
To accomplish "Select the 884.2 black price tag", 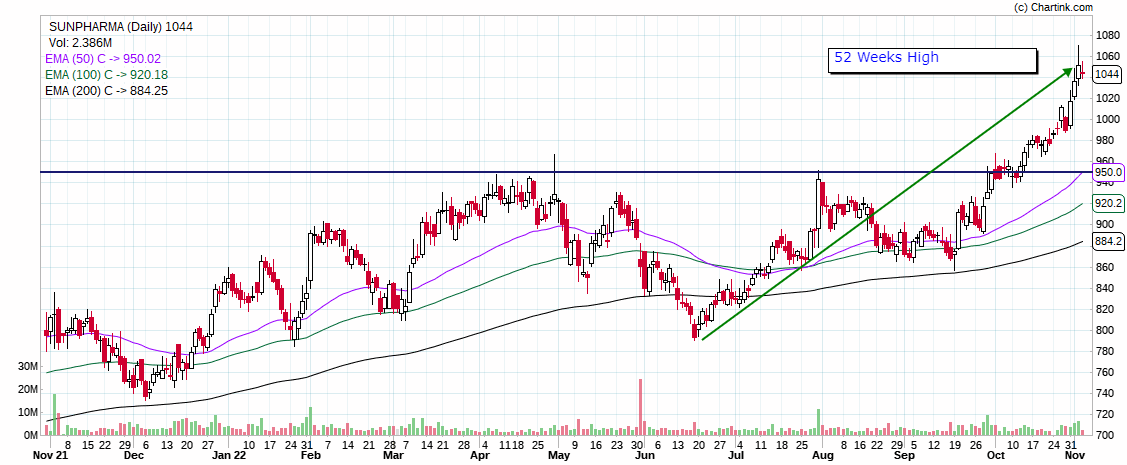I will [1107, 242].
